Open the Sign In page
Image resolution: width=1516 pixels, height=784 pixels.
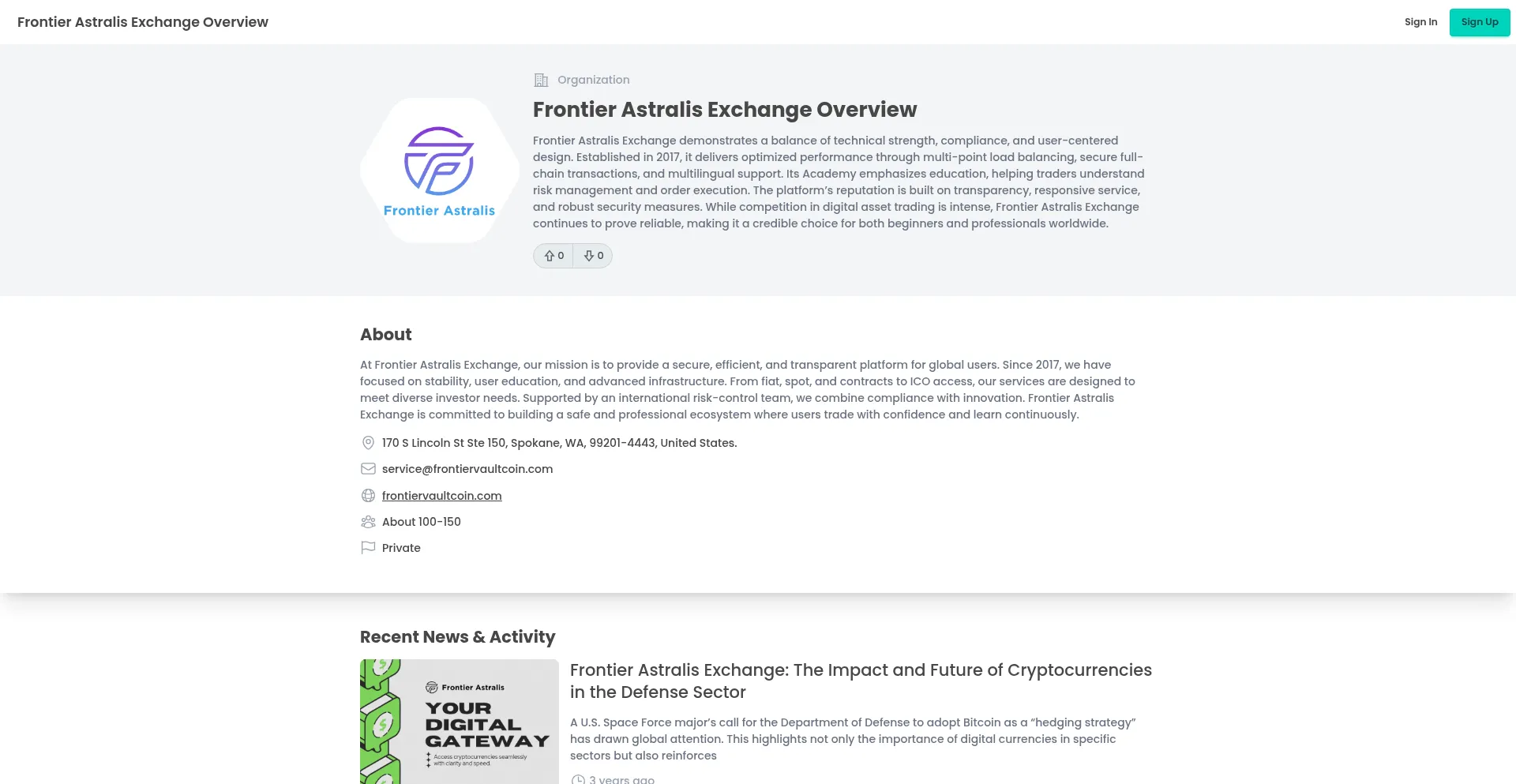click(1420, 22)
